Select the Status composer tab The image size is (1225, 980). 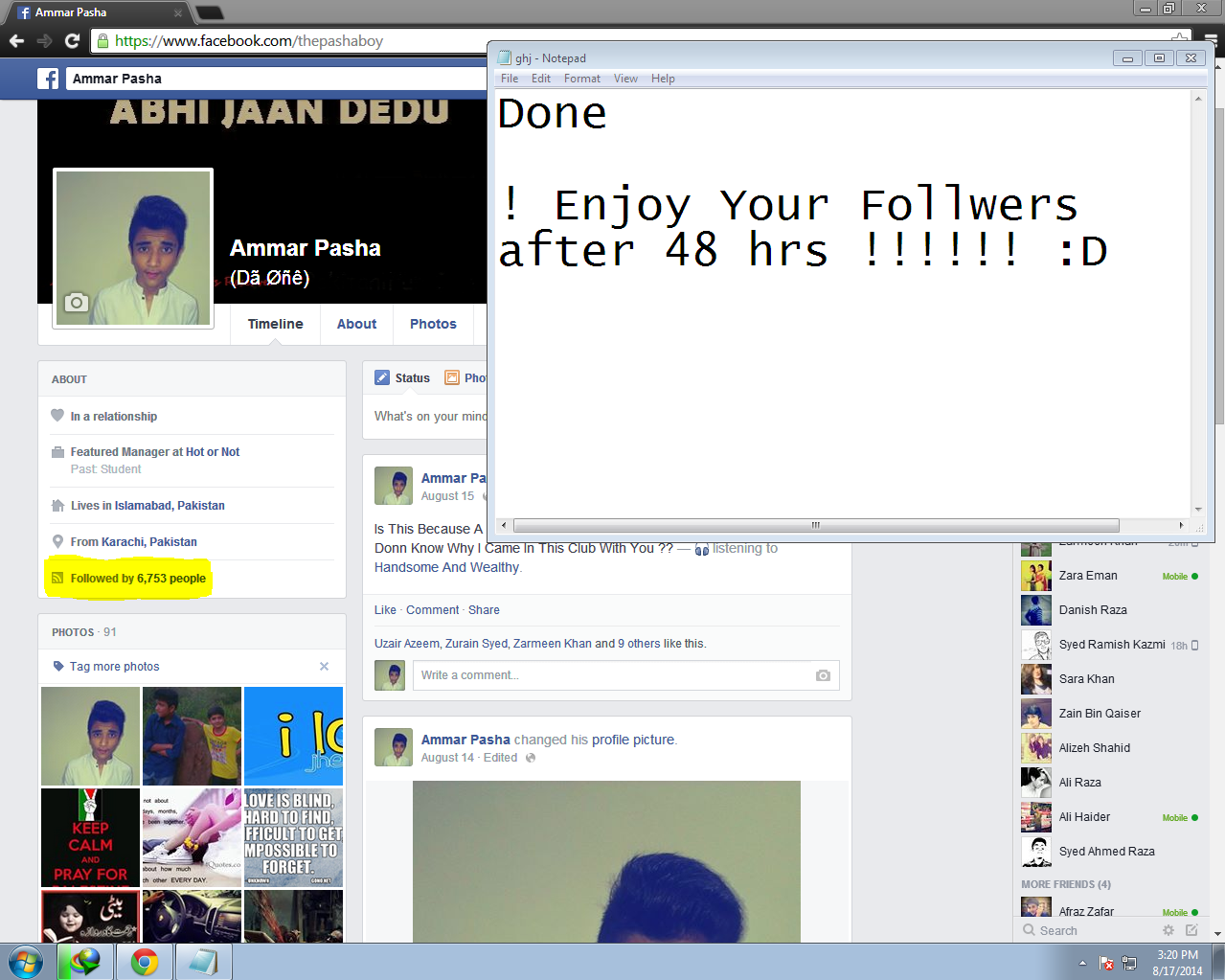[402, 377]
